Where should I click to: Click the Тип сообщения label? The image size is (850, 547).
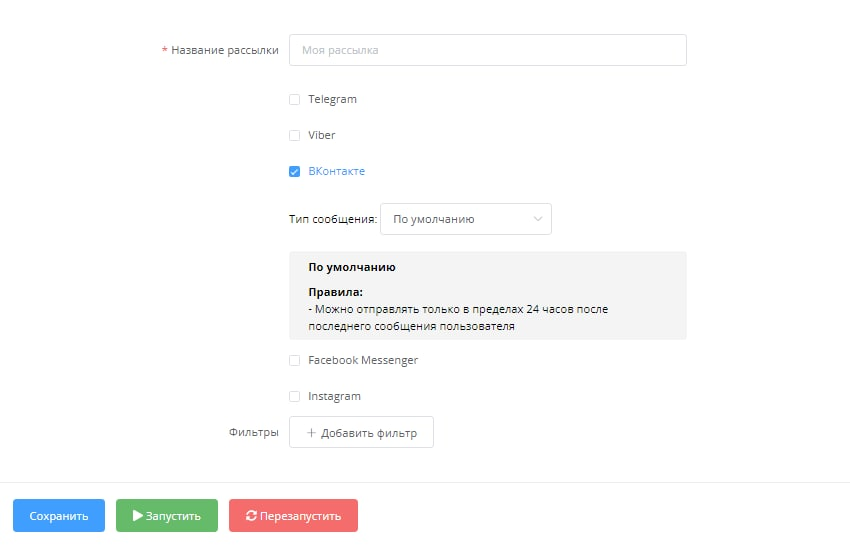coord(332,219)
